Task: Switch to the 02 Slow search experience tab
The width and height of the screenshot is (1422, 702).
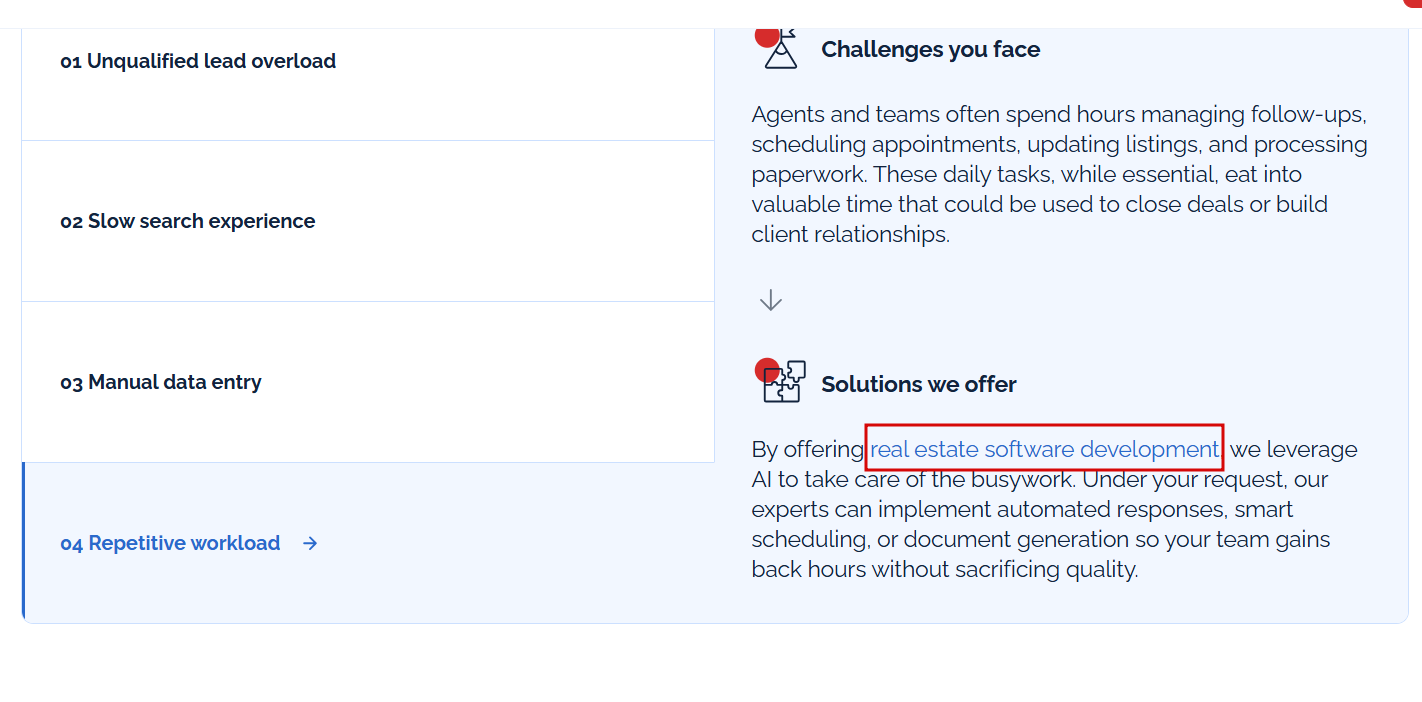Action: (x=368, y=221)
